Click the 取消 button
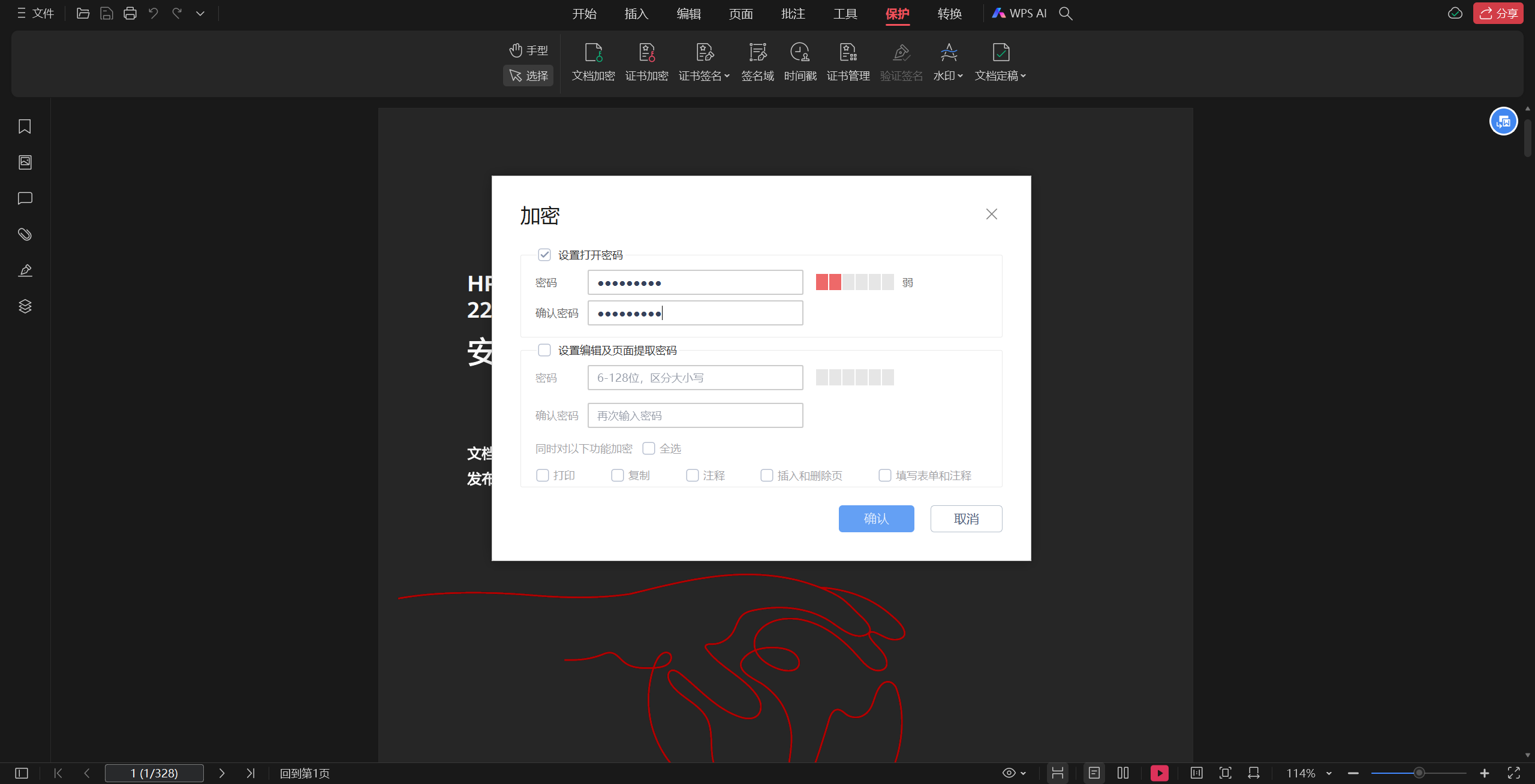The height and width of the screenshot is (784, 1535). tap(966, 518)
